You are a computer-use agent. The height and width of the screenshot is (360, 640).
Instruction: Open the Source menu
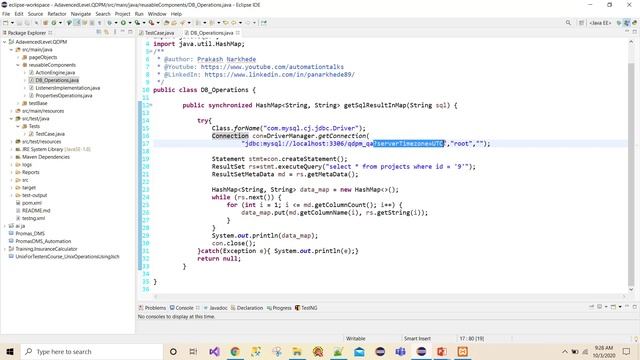[35, 14]
